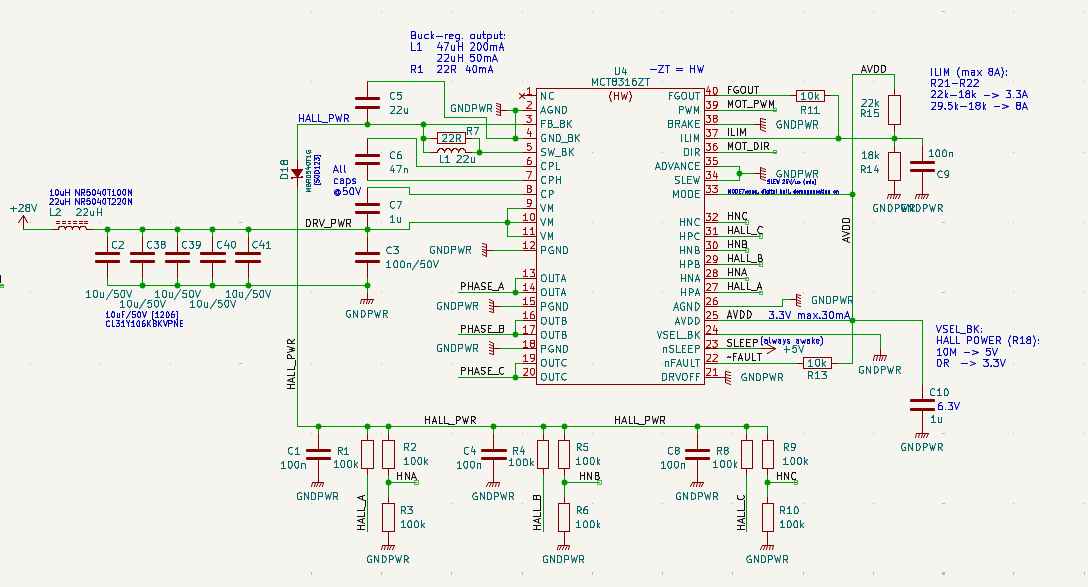
Task: Select the PHASE_A net label
Action: pyautogui.click(x=482, y=286)
